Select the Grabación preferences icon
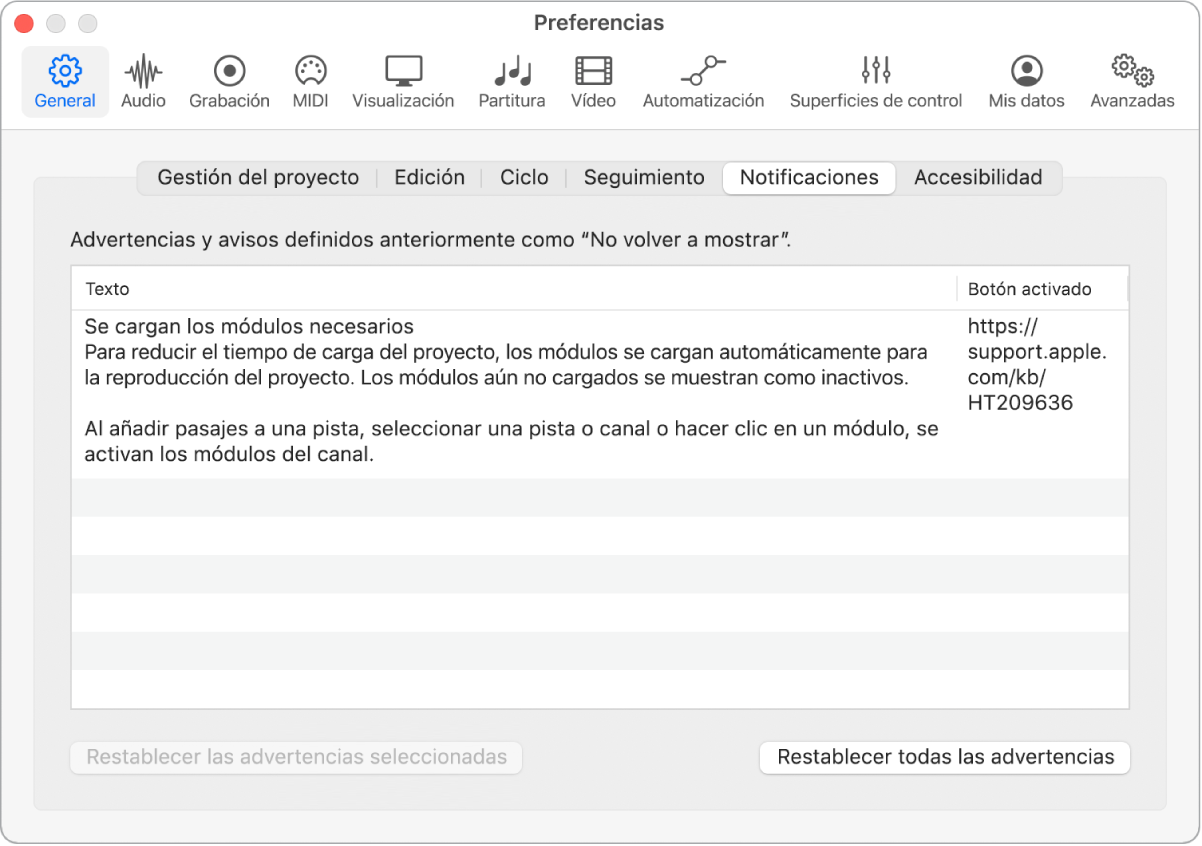This screenshot has height=846, width=1202. [x=229, y=80]
